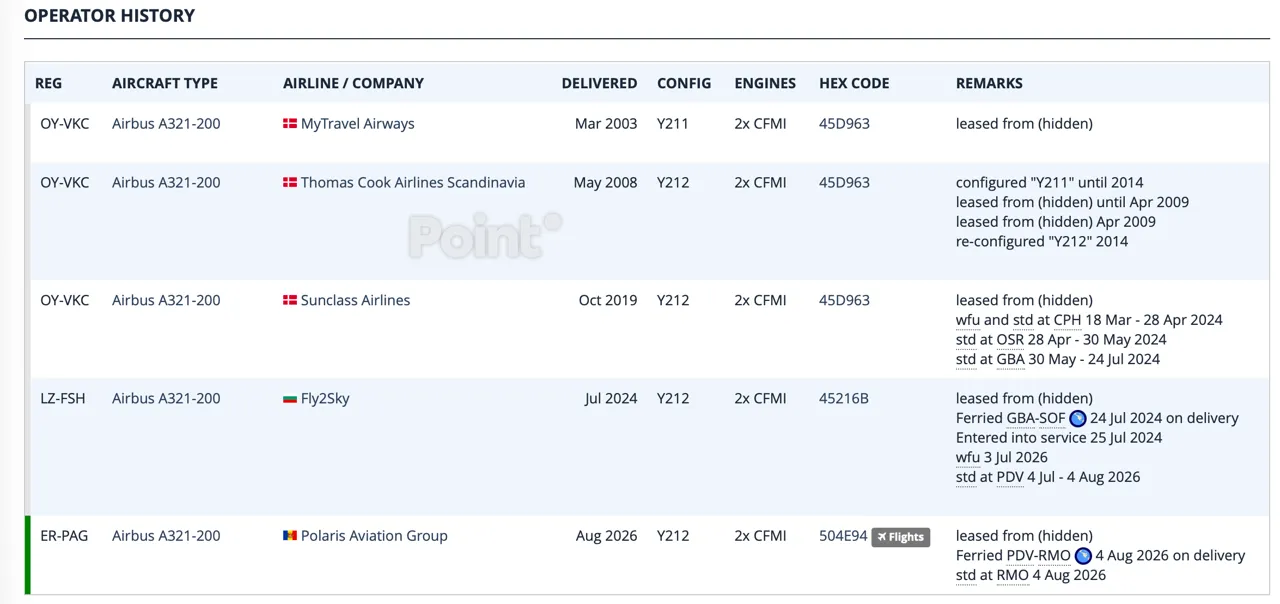Image resolution: width=1280 pixels, height=604 pixels.
Task: Click 'wfu' in 'wfu 3 Jul 2026' remark
Action: pyautogui.click(x=968, y=457)
